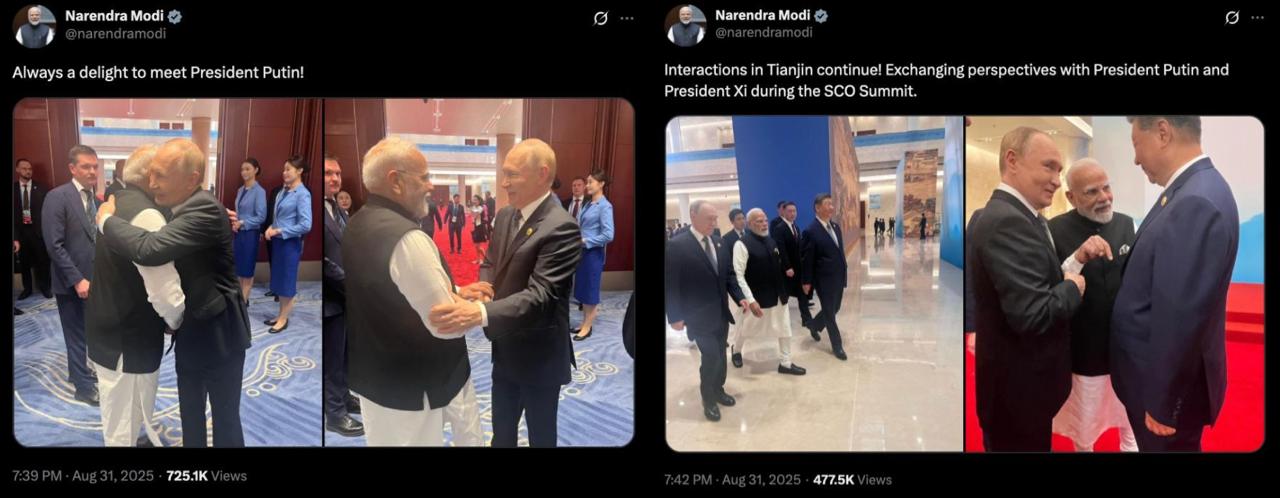
Task: Click the profile avatar on the right tweet
Action: coord(686,26)
